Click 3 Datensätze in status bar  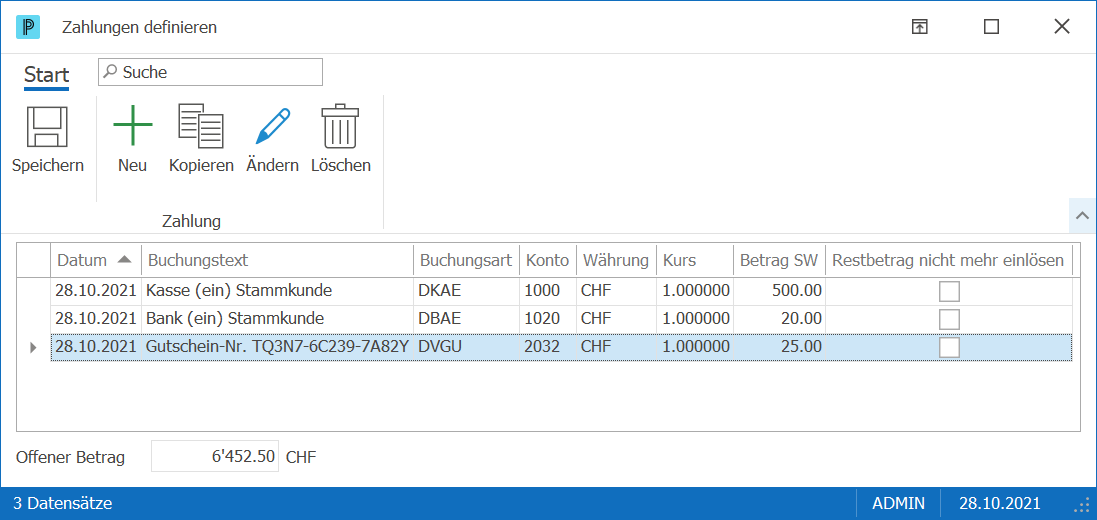click(x=62, y=503)
